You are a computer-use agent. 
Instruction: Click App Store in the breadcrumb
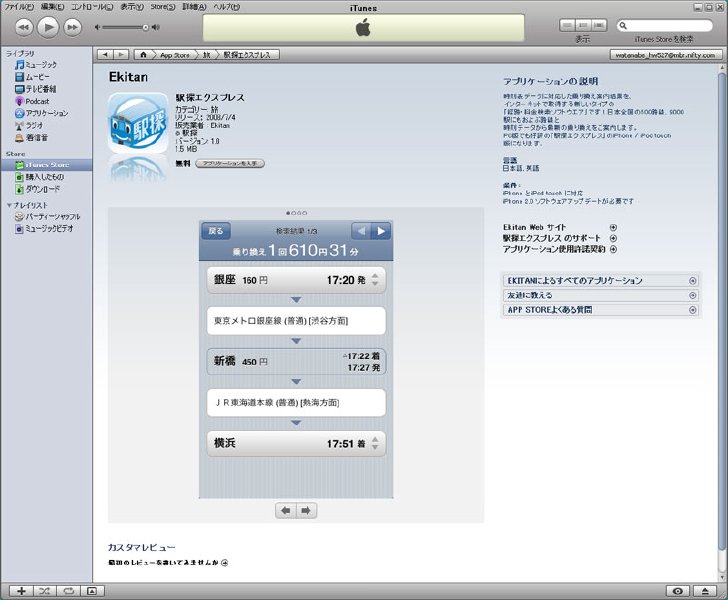(x=175, y=55)
